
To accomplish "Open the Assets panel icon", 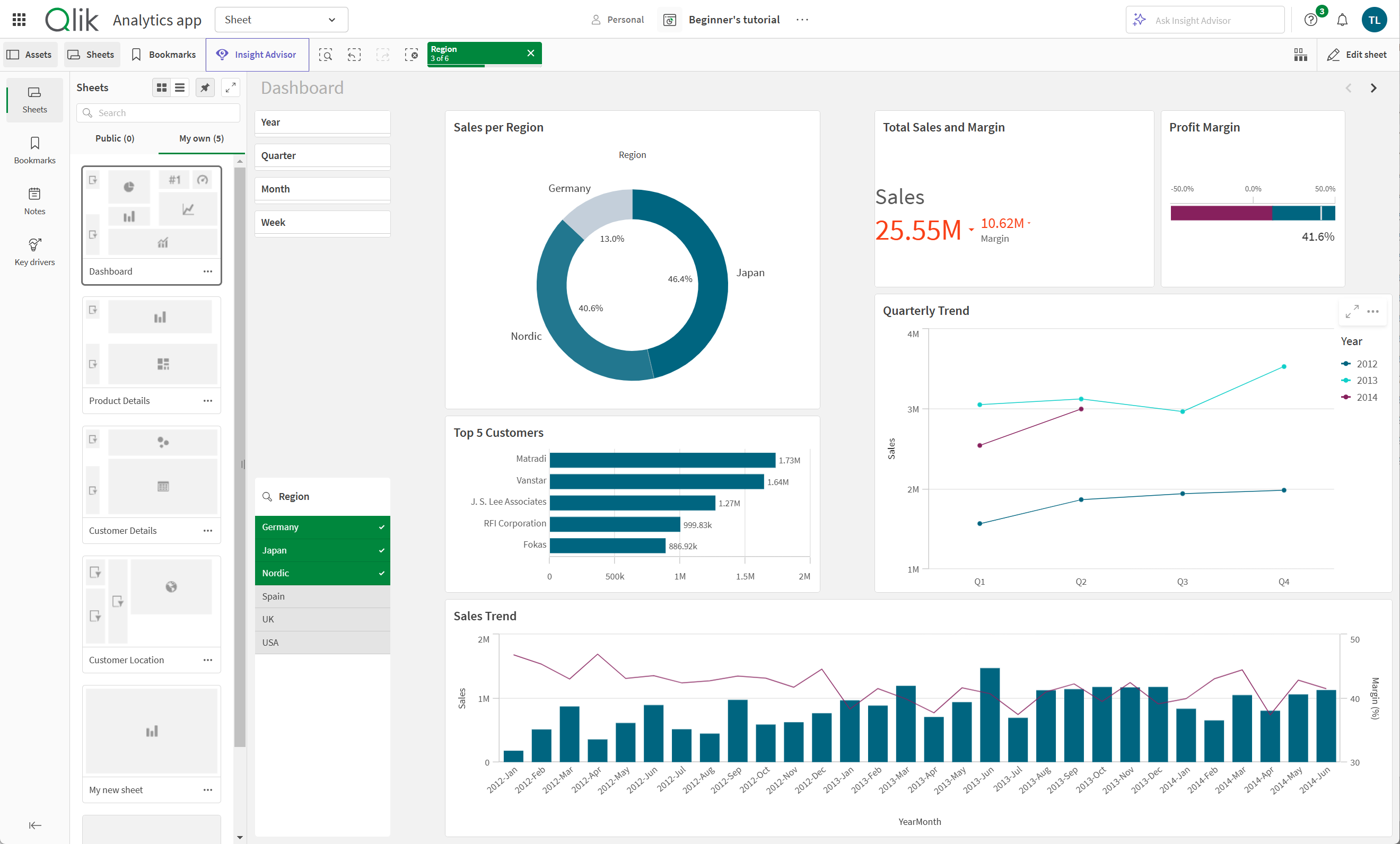I will [x=30, y=53].
